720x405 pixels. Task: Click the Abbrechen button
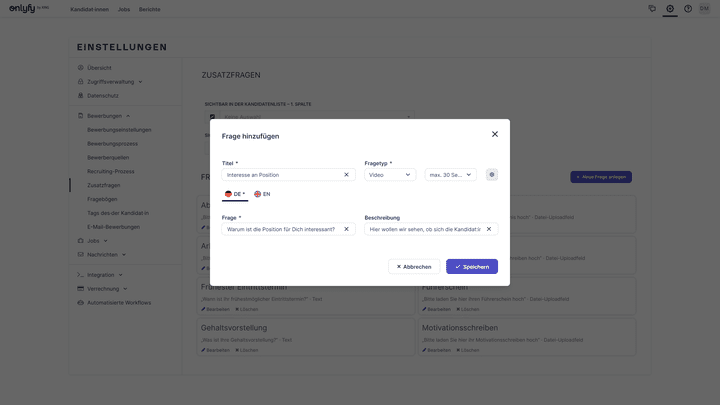(x=414, y=267)
